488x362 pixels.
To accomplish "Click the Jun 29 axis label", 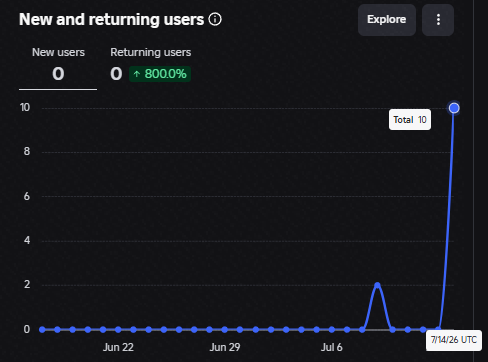I will coord(225,347).
